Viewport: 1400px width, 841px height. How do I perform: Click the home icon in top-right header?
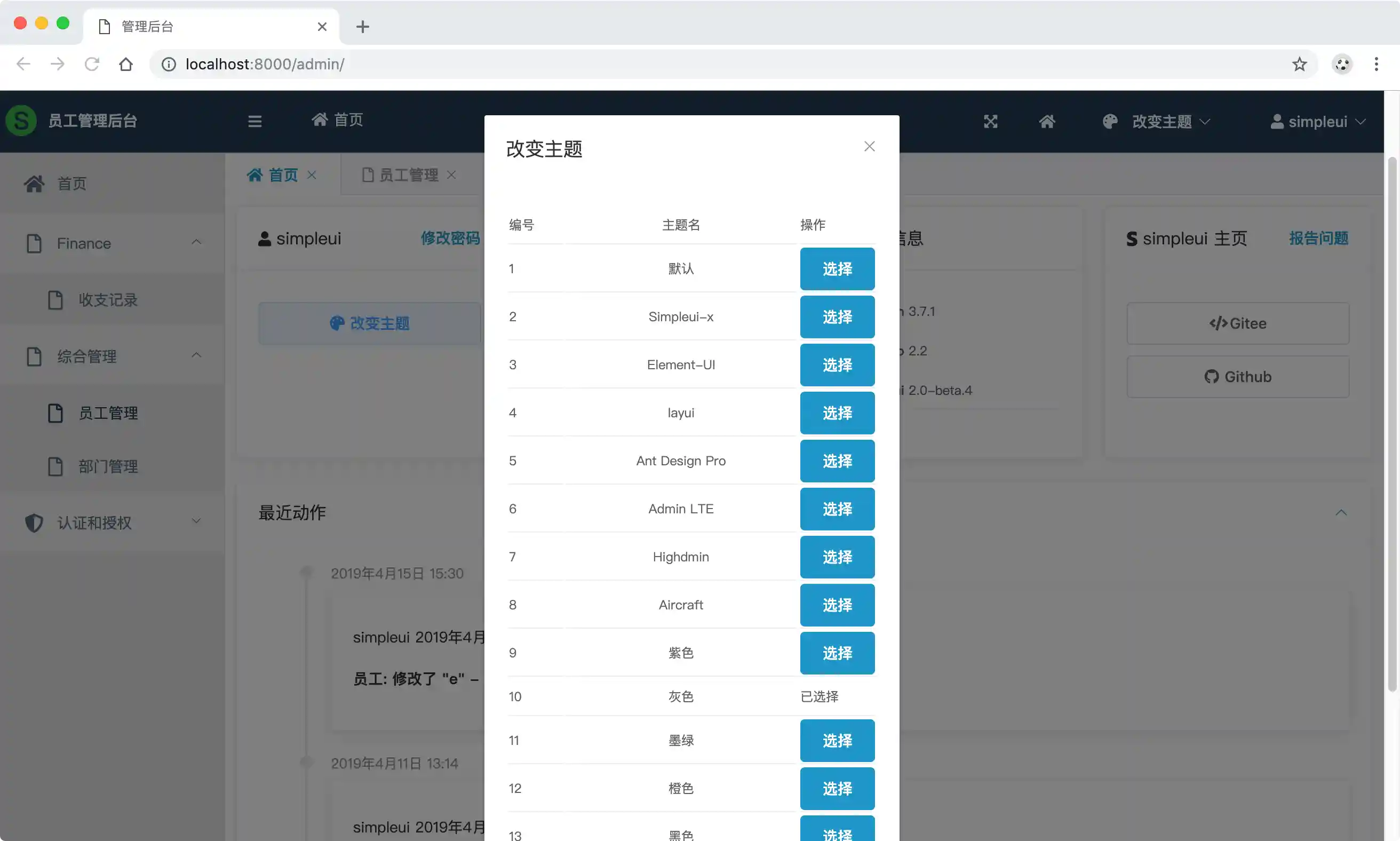[x=1046, y=121]
